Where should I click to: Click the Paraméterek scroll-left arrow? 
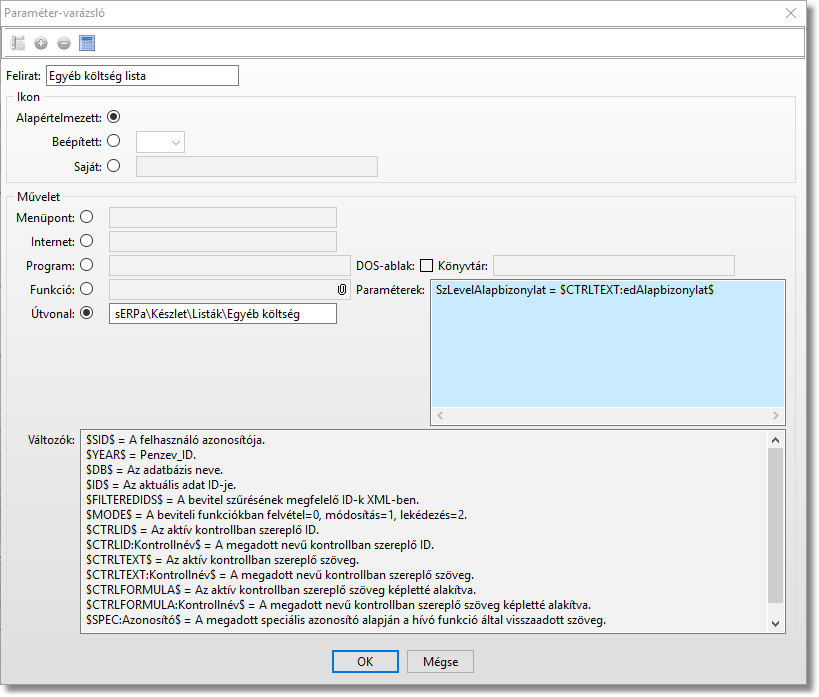(440, 415)
